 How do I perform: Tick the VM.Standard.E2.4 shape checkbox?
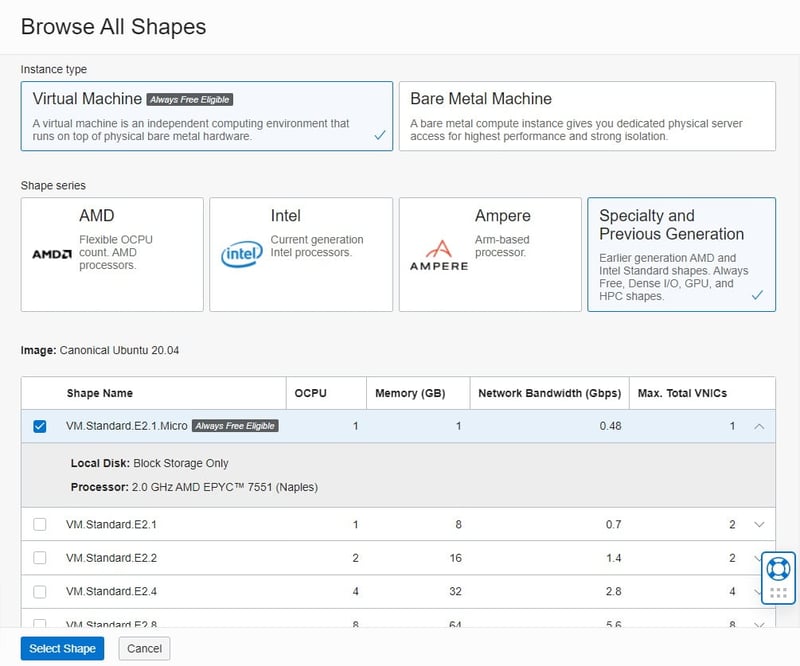tap(40, 591)
